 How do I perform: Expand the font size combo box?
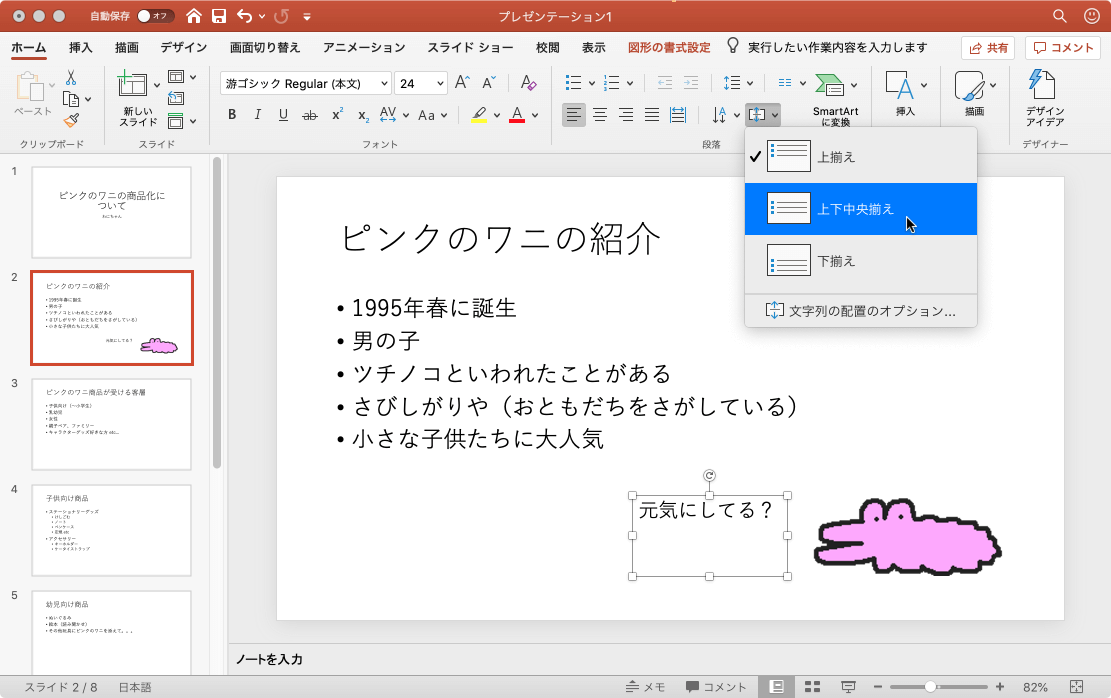click(x=439, y=84)
